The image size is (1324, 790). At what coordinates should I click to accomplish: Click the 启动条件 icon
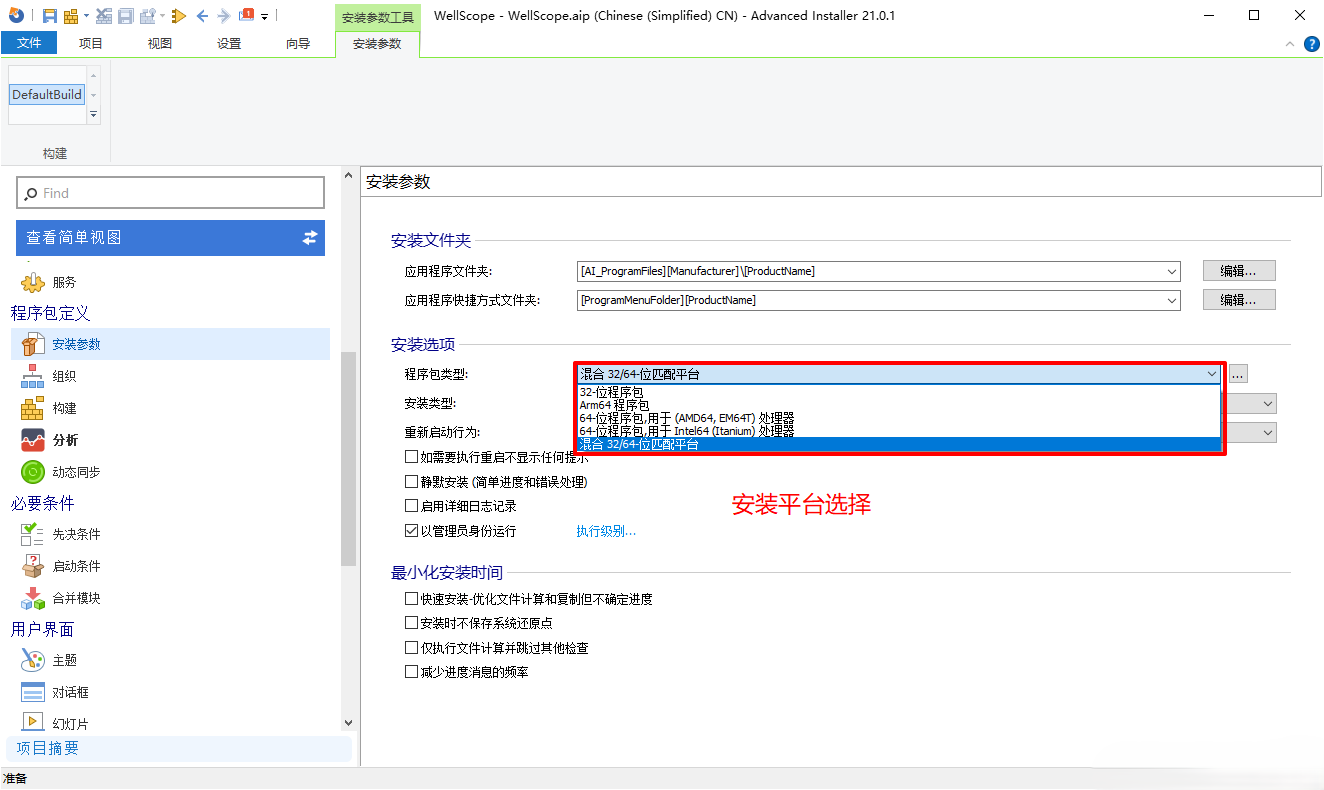tap(33, 566)
